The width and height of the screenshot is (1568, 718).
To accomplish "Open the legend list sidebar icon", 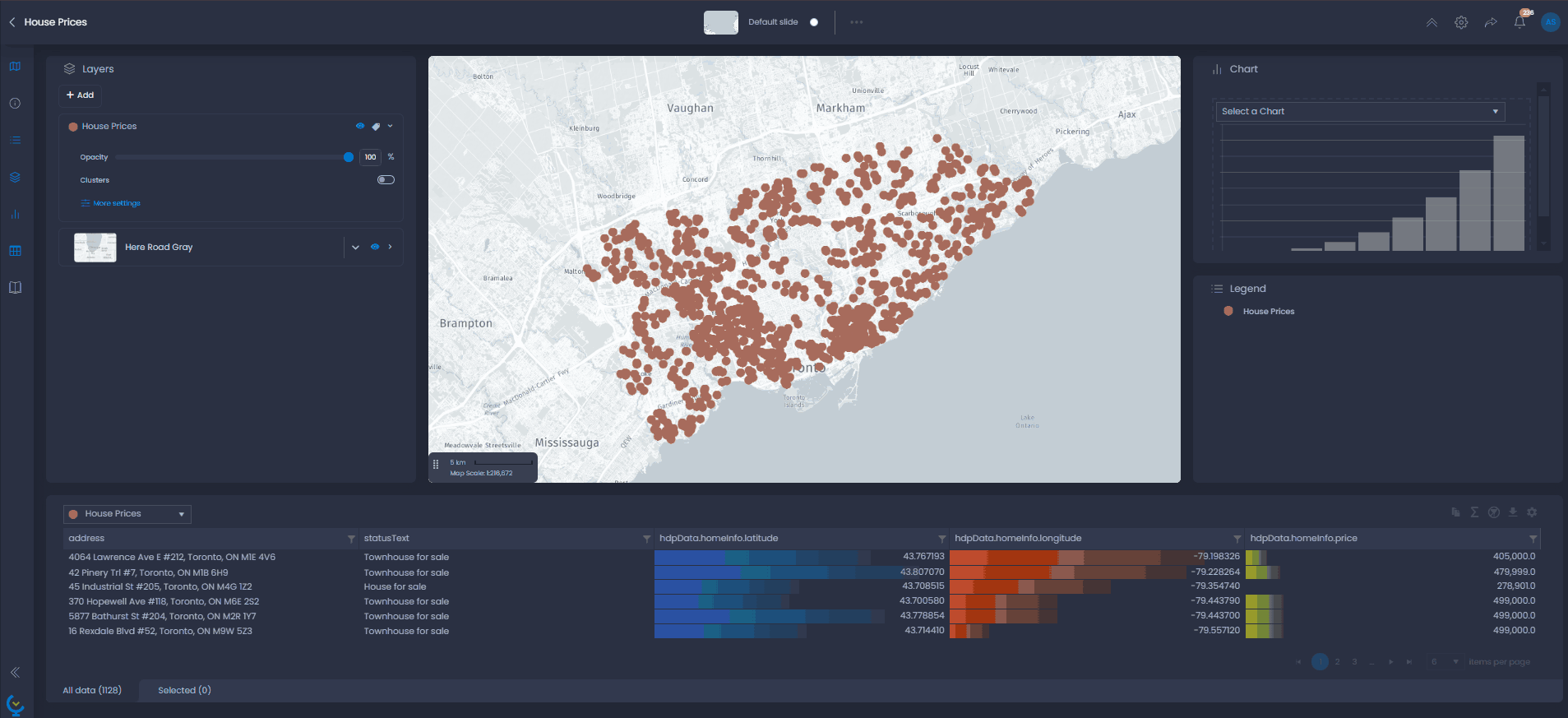I will [x=15, y=141].
